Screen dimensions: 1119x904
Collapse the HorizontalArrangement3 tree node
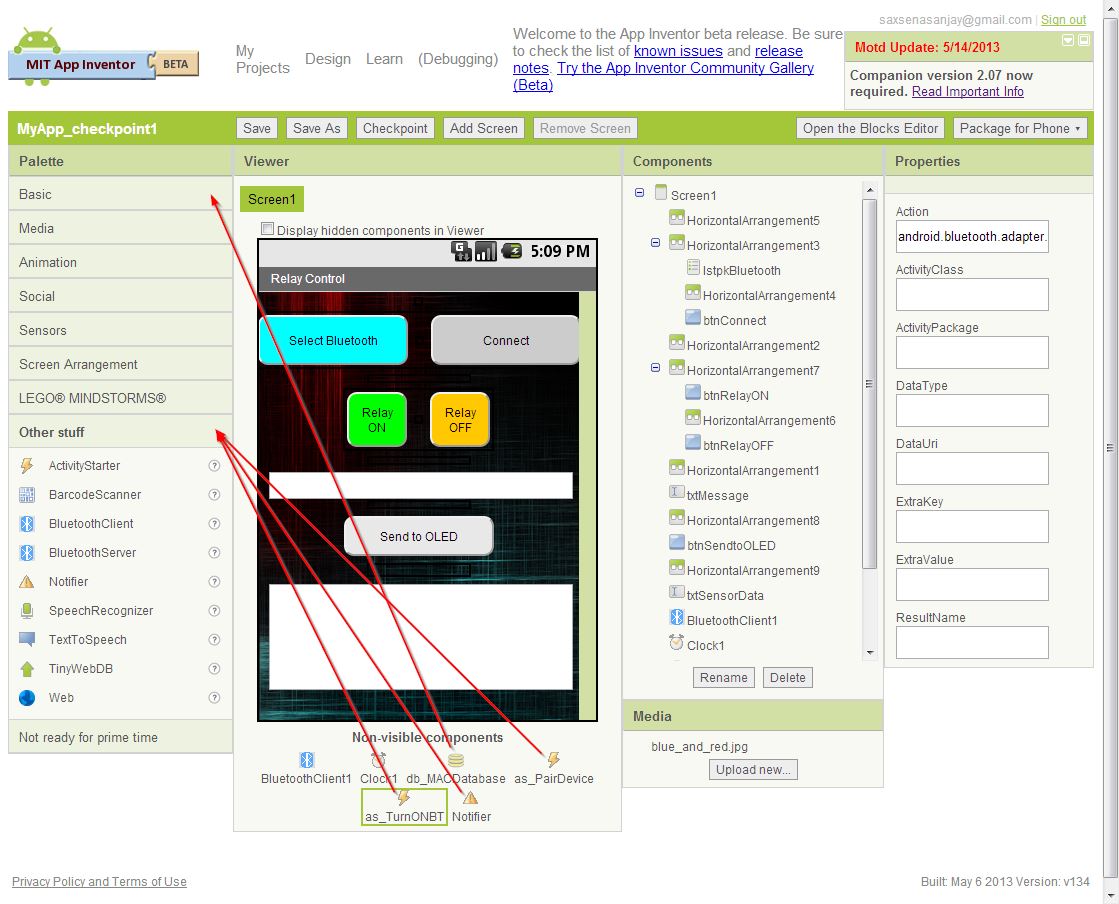tap(655, 243)
